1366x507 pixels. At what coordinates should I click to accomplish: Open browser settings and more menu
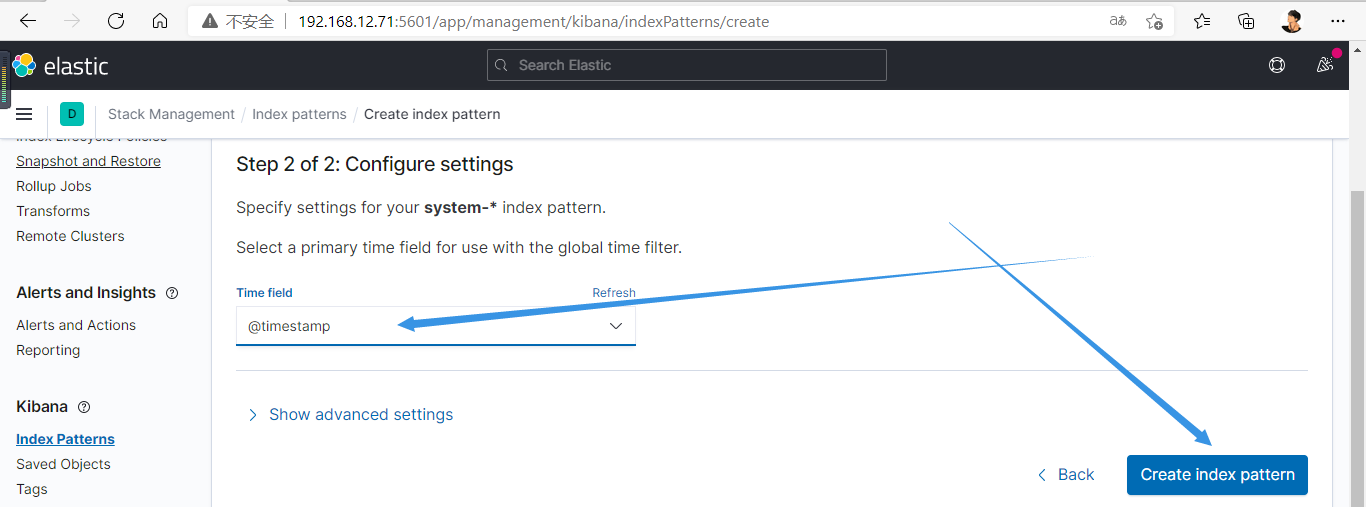(x=1338, y=21)
